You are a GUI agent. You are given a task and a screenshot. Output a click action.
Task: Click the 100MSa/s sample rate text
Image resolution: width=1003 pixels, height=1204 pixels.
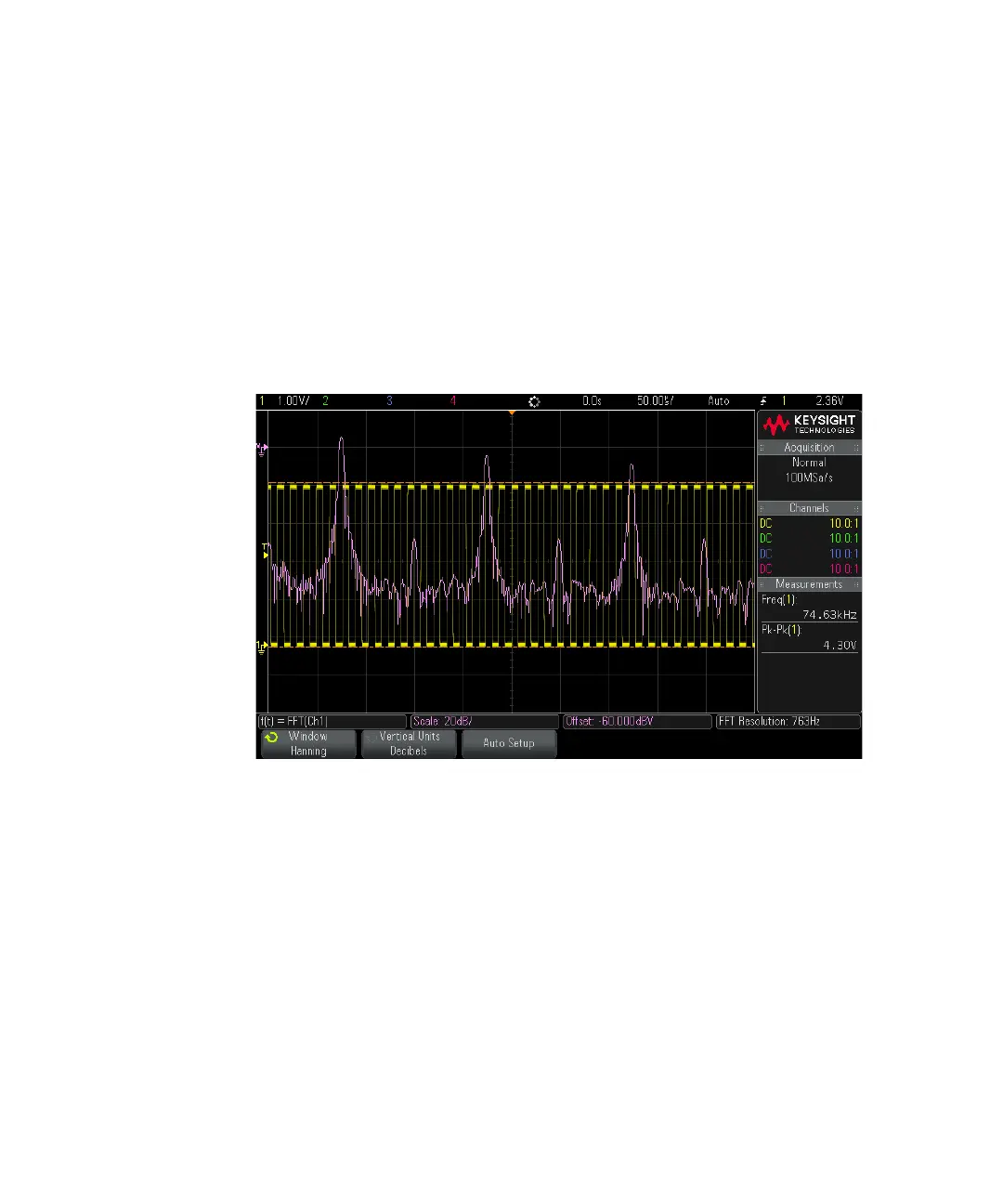point(809,478)
